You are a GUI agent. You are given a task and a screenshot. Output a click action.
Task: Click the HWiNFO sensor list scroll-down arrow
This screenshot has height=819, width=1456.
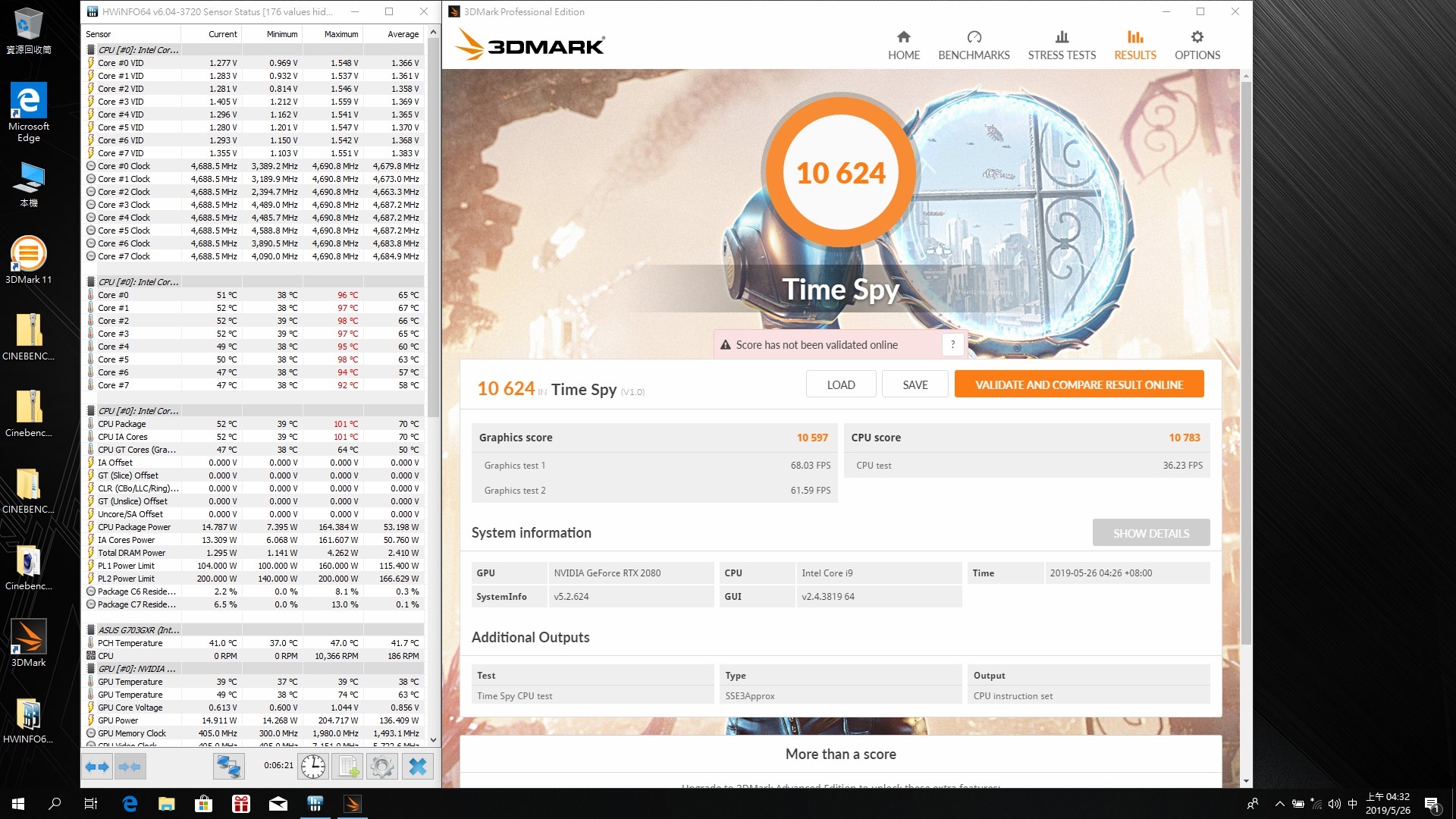click(x=434, y=740)
